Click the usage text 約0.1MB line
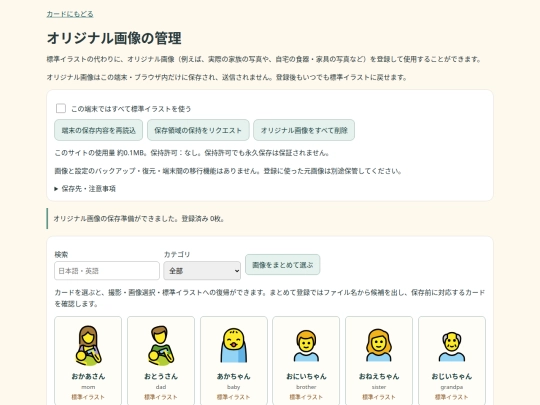Screen dimensions: 540x405 (x=192, y=153)
